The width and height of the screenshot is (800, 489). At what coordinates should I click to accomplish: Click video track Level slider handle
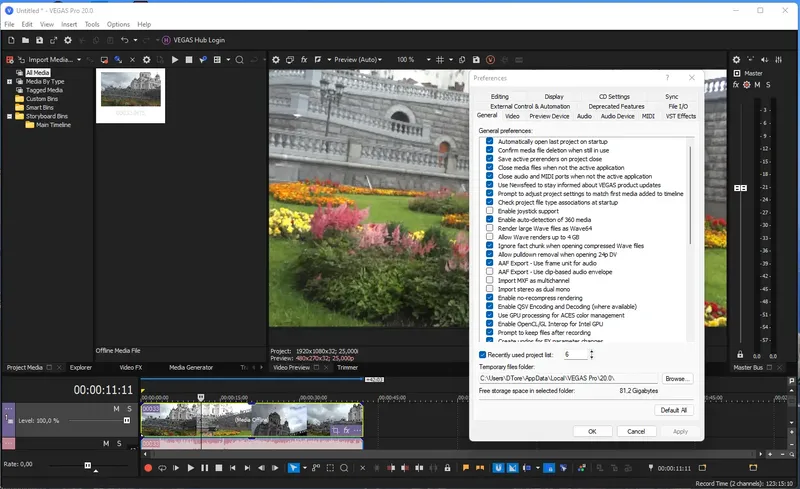pyautogui.click(x=126, y=421)
